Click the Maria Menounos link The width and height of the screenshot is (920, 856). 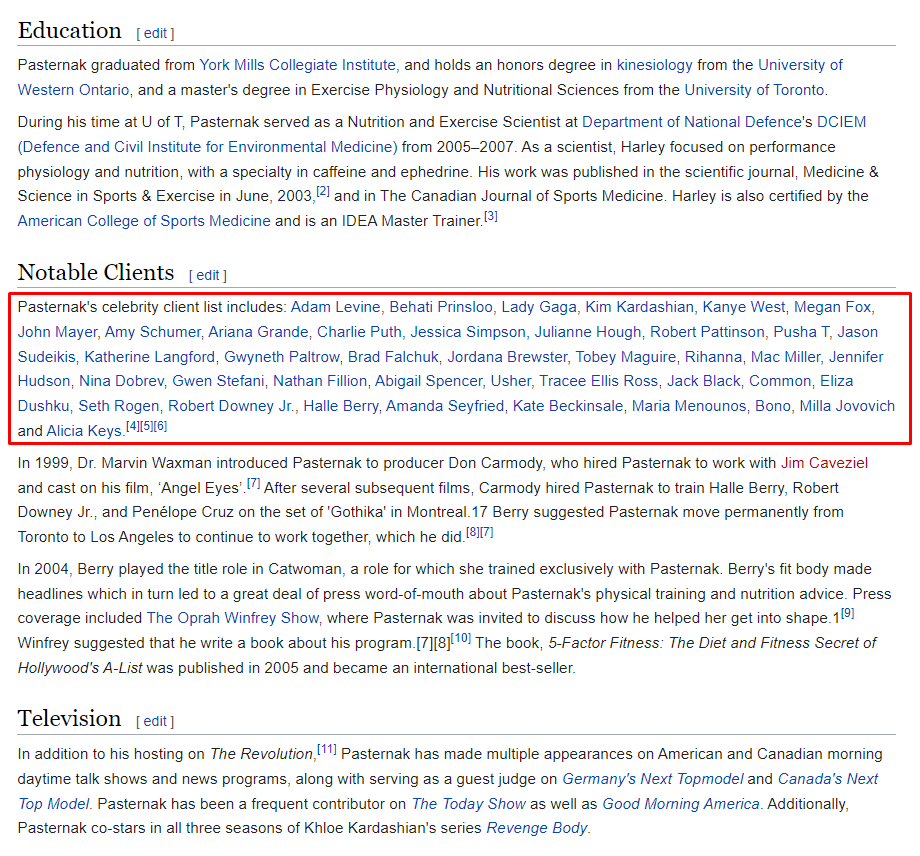[x=689, y=406]
